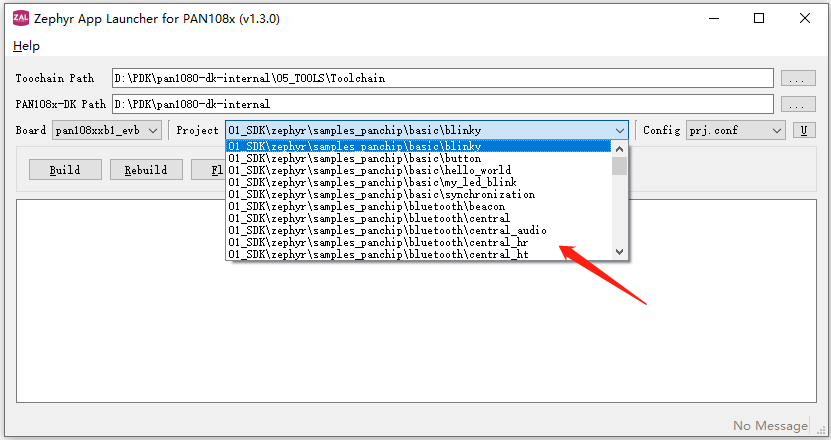Select bluetooth\central_audio project in the list
Screen dimensions: 831x440
click(x=419, y=231)
